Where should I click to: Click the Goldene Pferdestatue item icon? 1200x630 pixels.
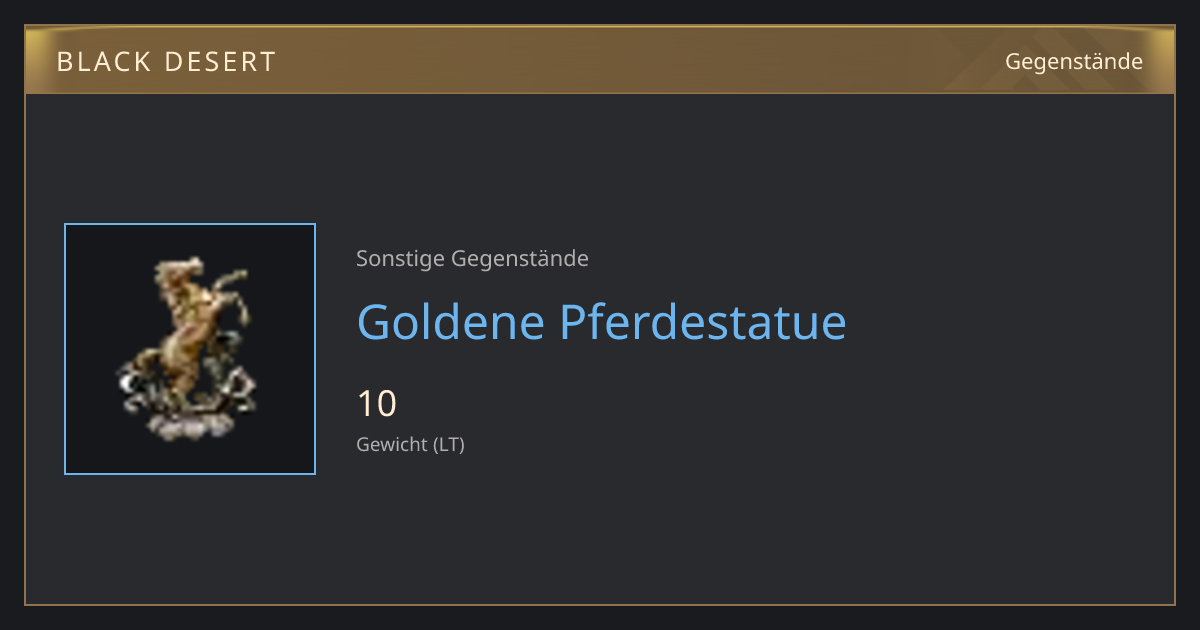[x=190, y=349]
